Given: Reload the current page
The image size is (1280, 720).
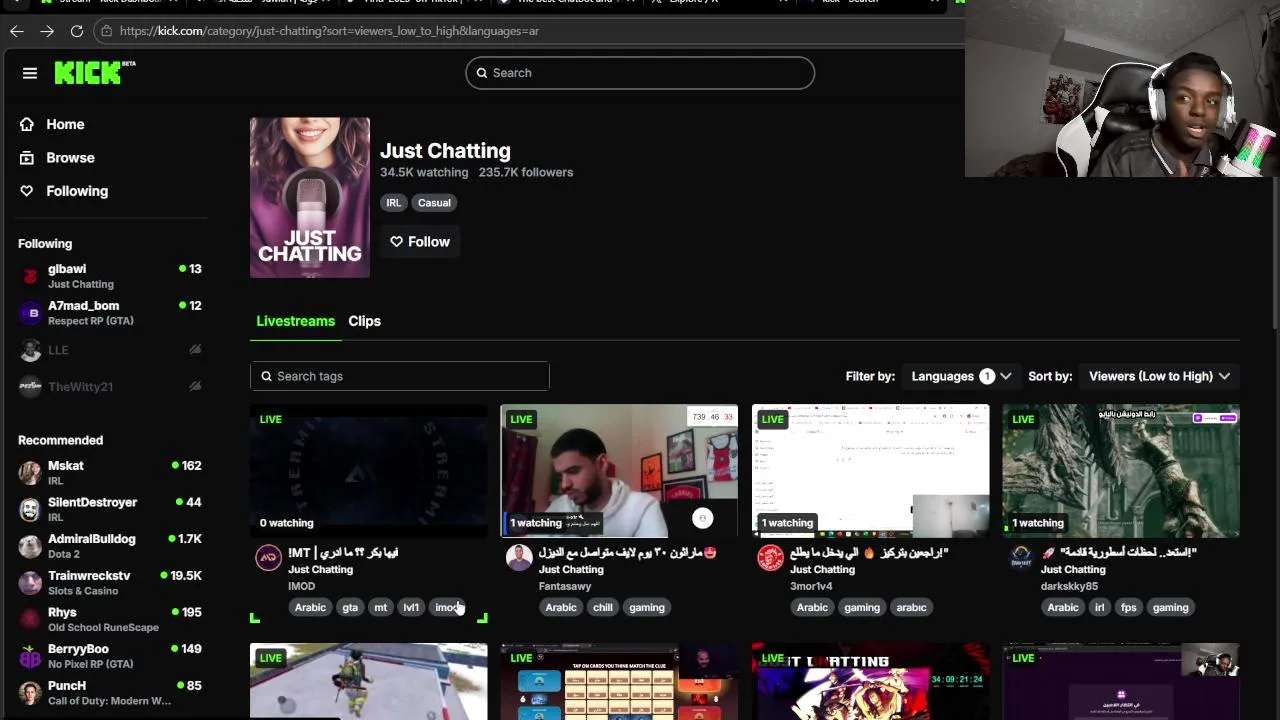Looking at the screenshot, I should point(77,31).
